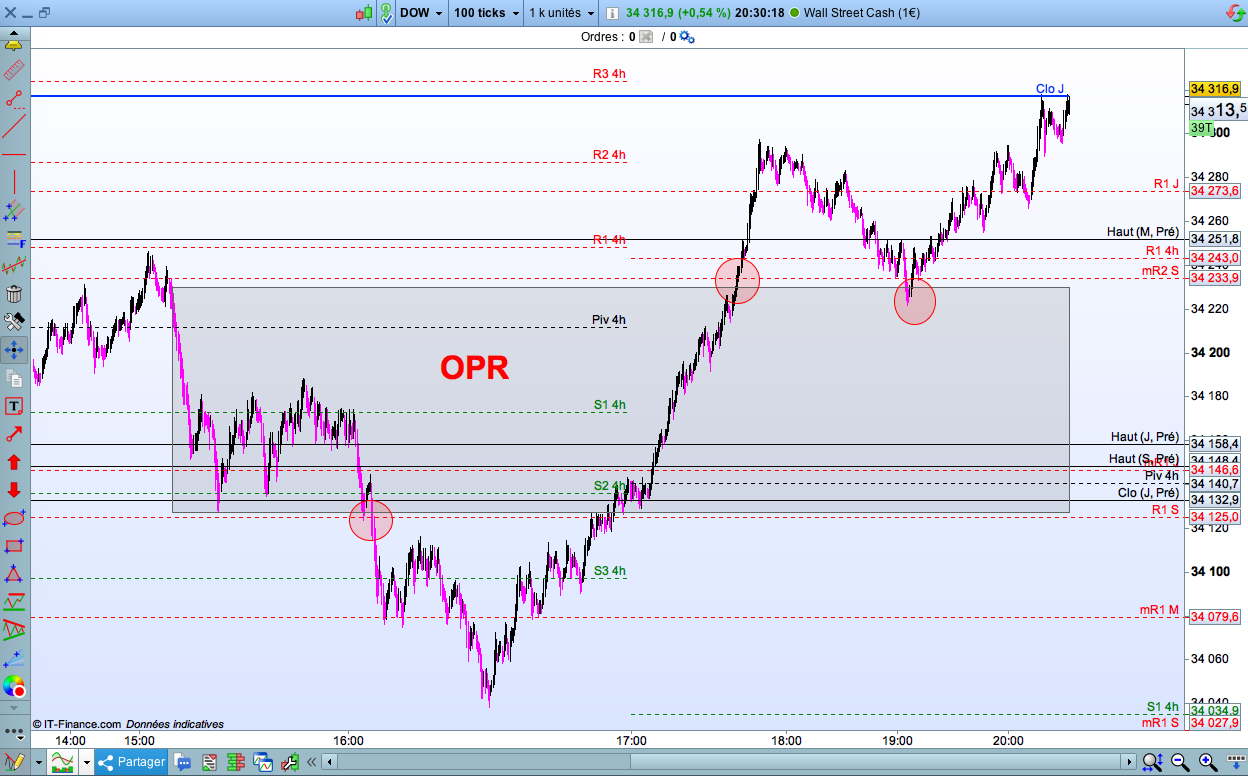The height and width of the screenshot is (776, 1248).
Task: Select the segment drawing tool
Action: pyautogui.click(x=14, y=99)
